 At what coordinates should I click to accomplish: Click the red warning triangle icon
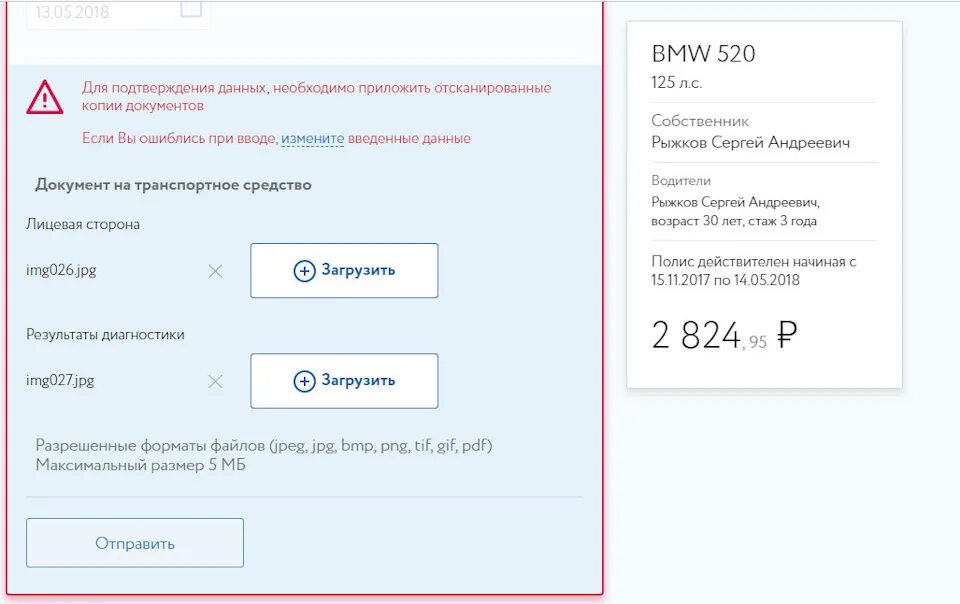pyautogui.click(x=45, y=97)
